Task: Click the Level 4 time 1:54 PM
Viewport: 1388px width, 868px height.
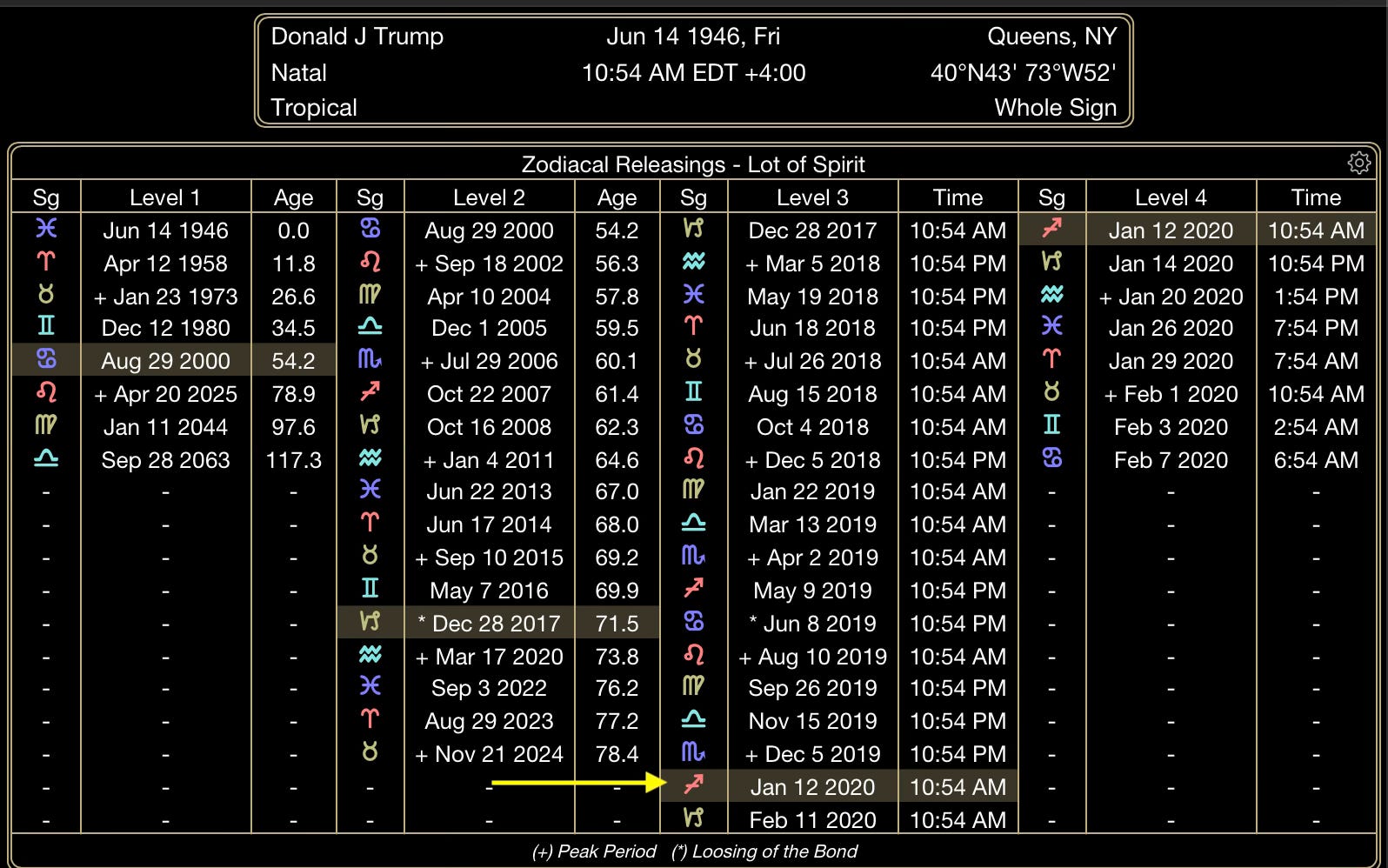Action: tap(1316, 297)
